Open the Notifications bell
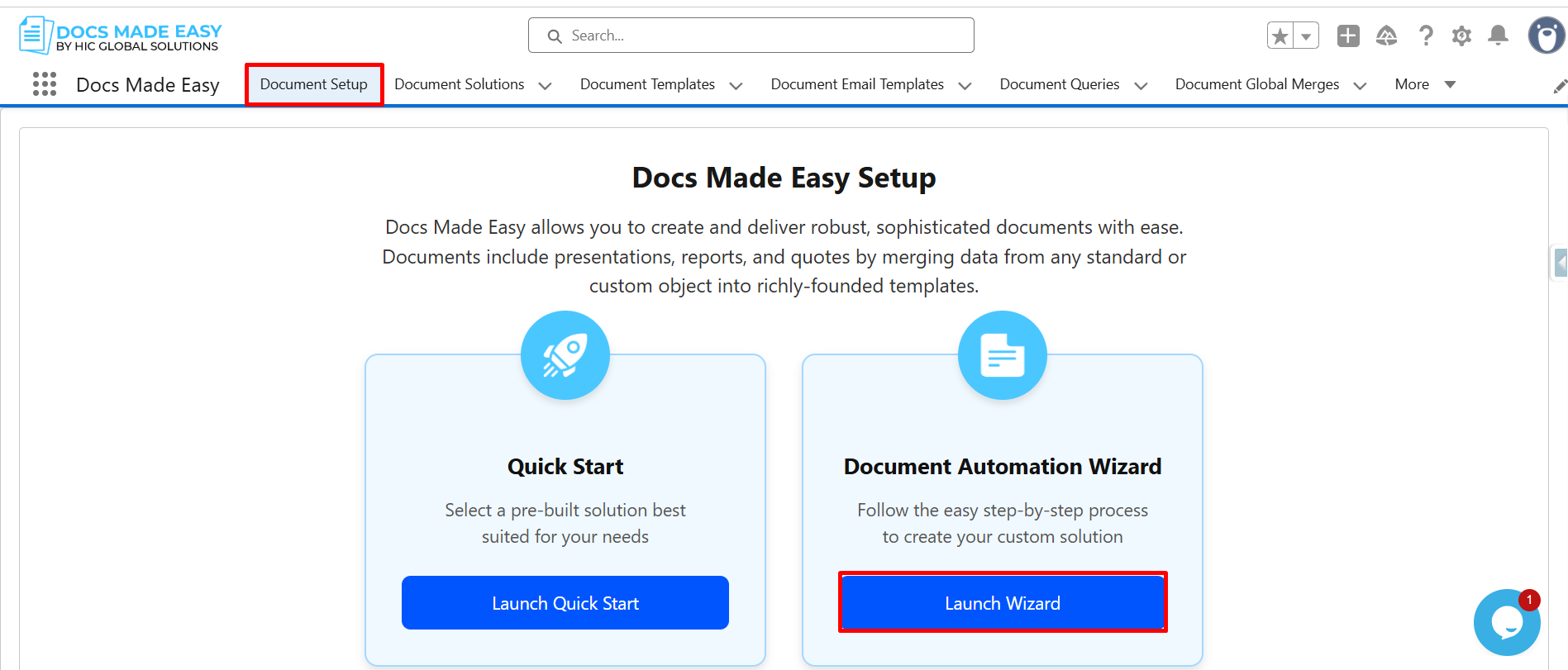Image resolution: width=1568 pixels, height=670 pixels. coord(1498,36)
